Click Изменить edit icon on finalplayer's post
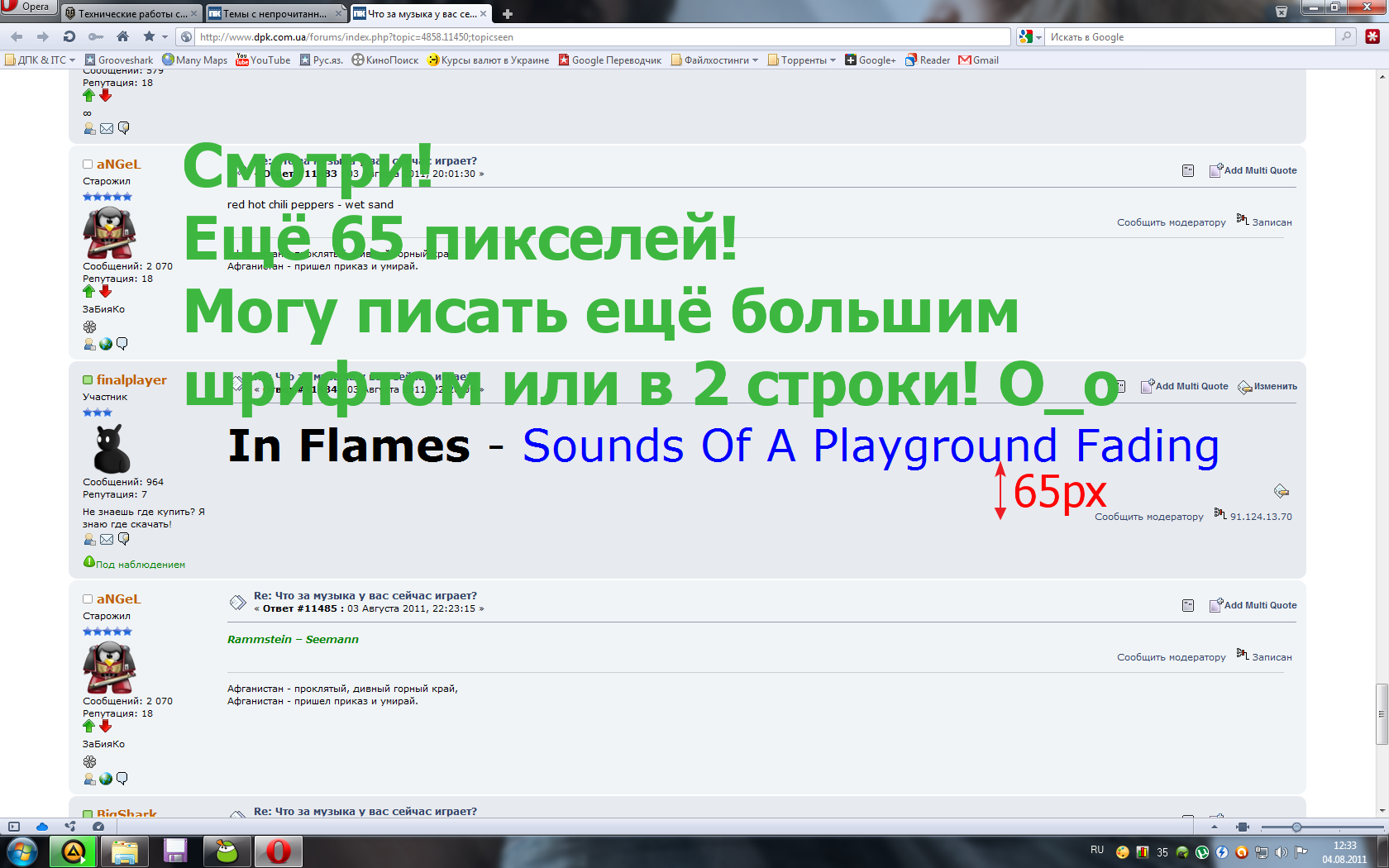 coord(1267,387)
